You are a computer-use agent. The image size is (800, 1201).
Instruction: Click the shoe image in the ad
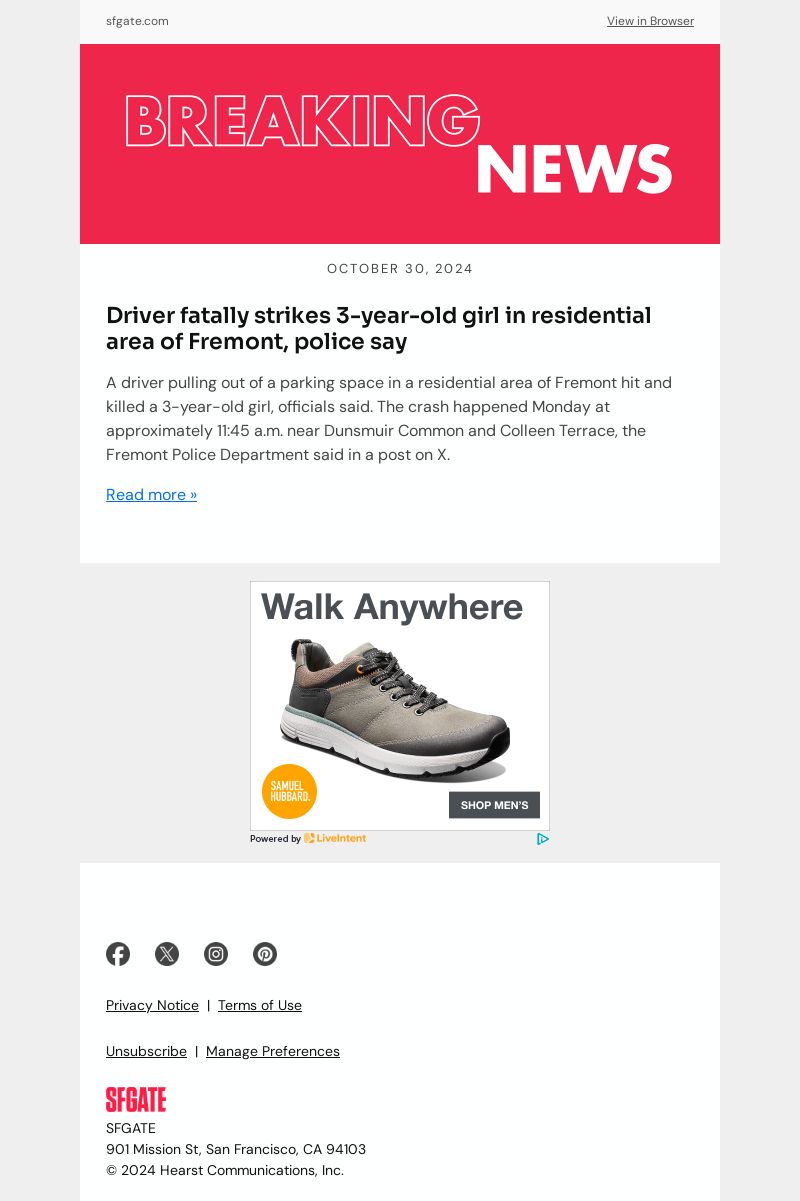395,708
